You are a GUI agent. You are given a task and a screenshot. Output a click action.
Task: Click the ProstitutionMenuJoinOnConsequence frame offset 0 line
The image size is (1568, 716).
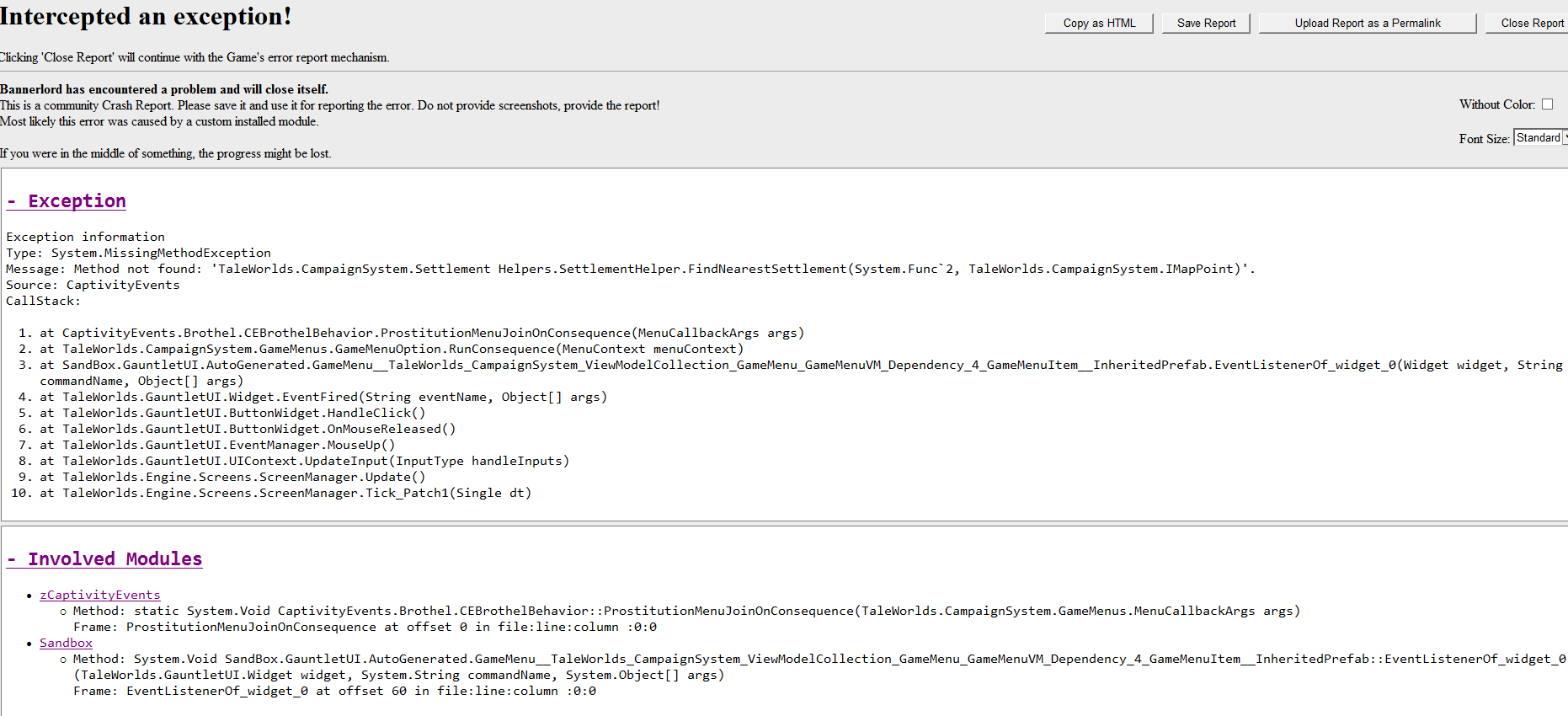pos(365,627)
